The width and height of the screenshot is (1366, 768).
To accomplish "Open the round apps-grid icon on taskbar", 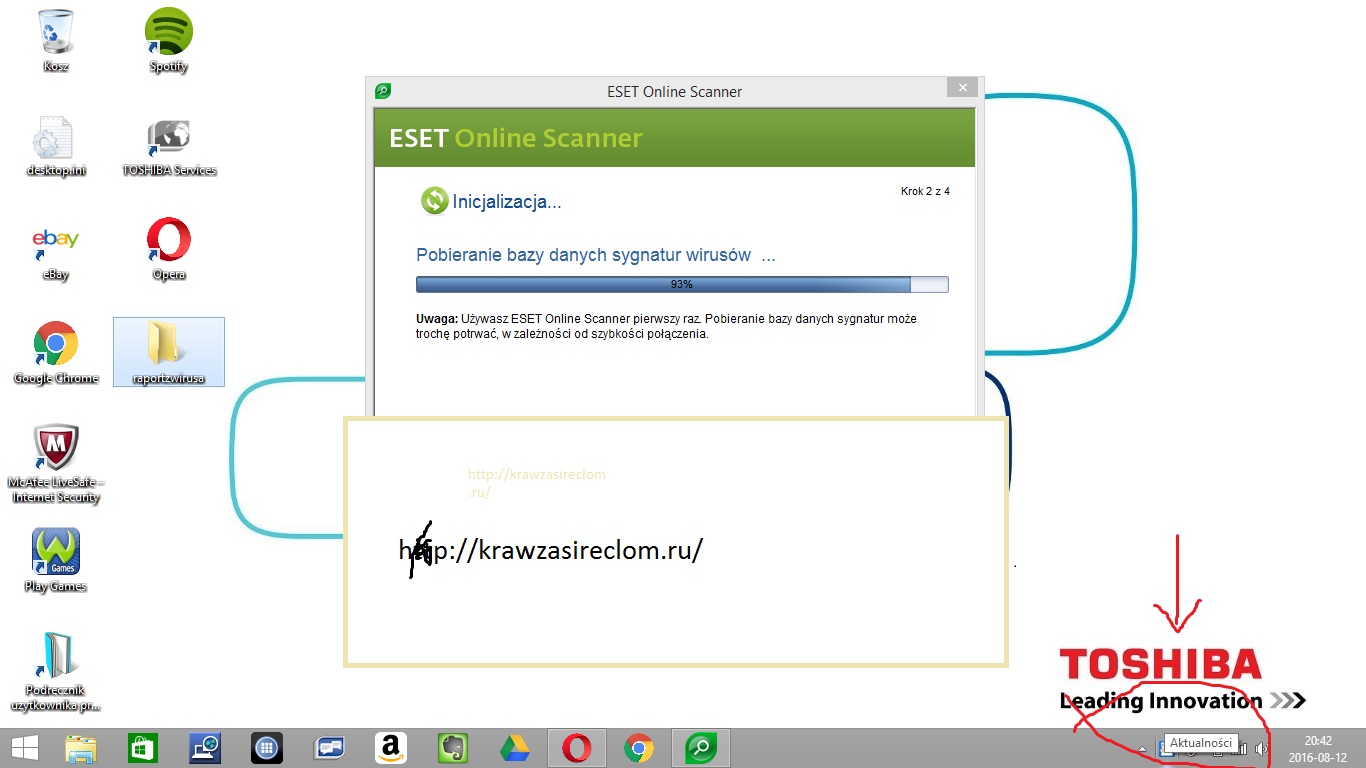I will pyautogui.click(x=267, y=748).
